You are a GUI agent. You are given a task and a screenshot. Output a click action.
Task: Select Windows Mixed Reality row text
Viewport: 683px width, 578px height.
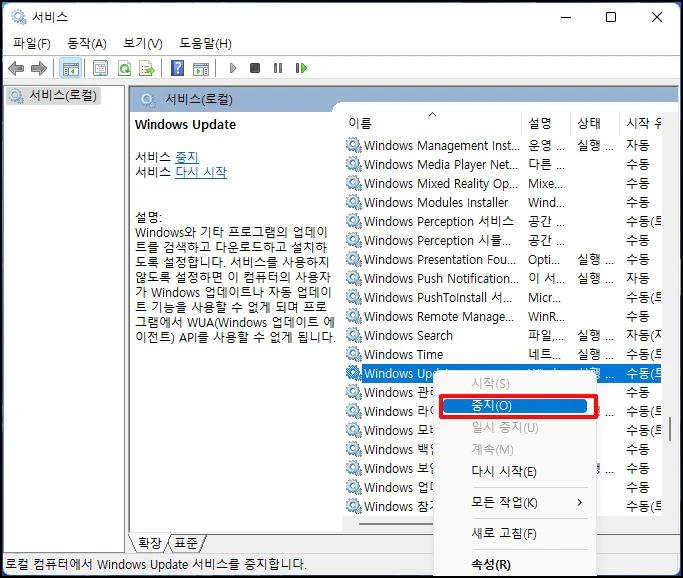pyautogui.click(x=441, y=183)
